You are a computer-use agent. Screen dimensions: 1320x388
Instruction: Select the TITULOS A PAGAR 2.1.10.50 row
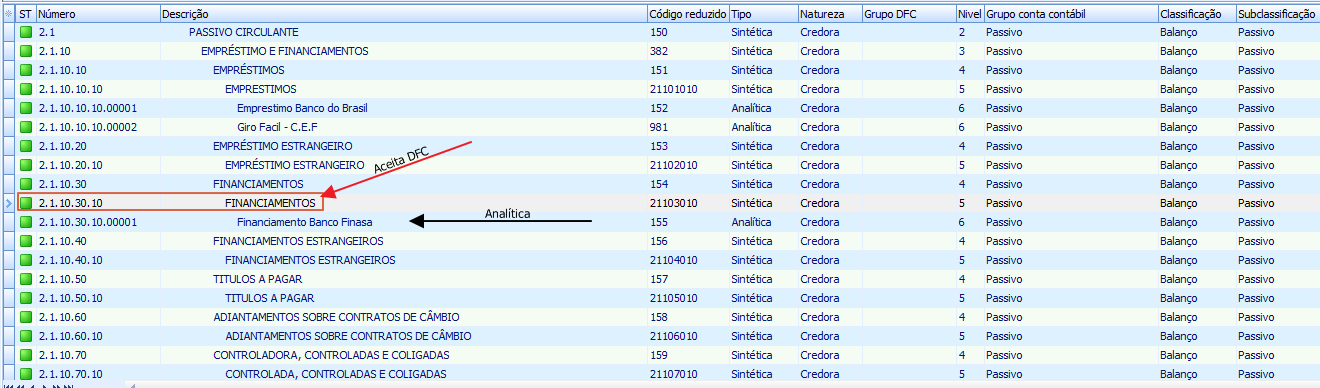[660, 279]
